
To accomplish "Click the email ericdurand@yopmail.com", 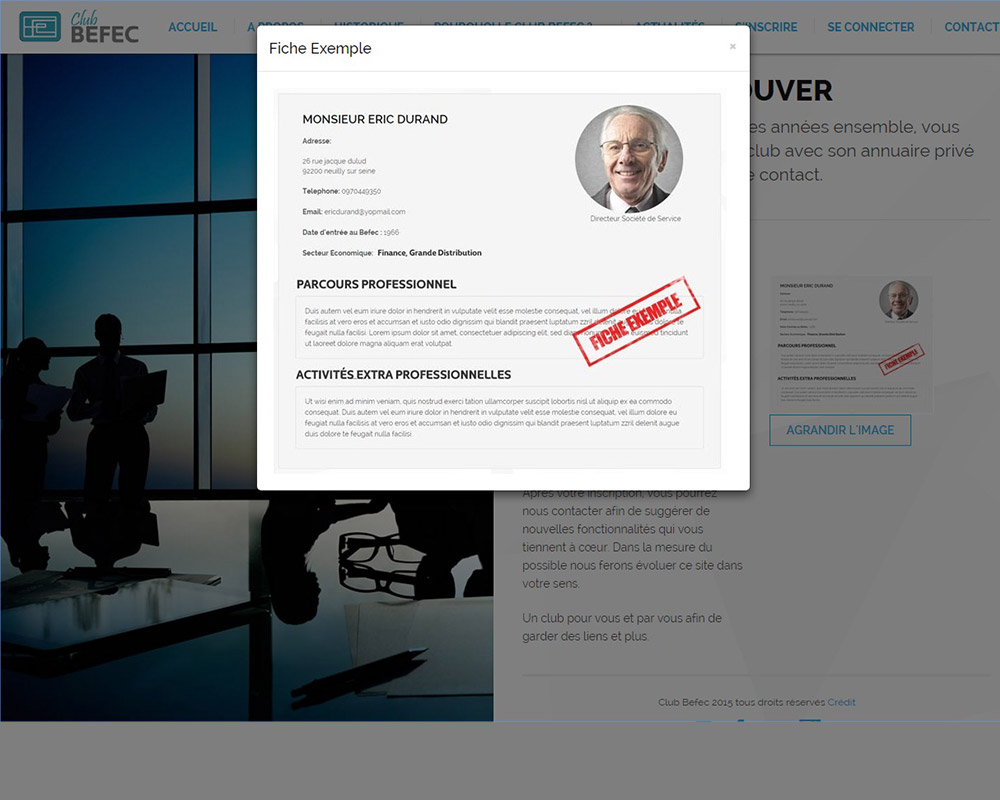I will point(364,212).
